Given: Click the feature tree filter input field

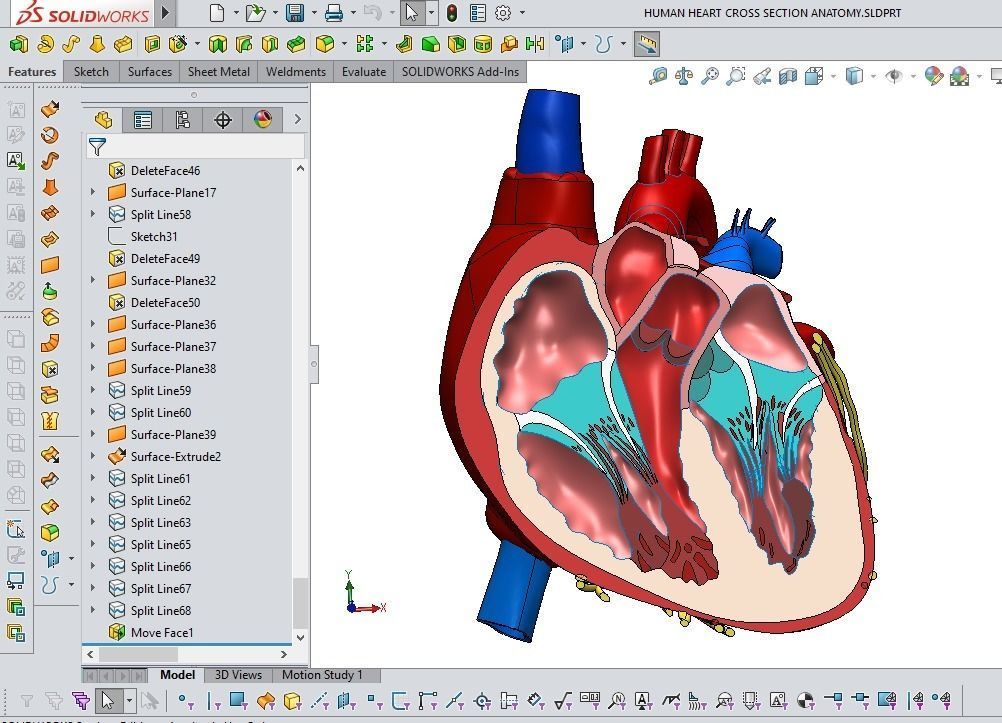Looking at the screenshot, I should (x=196, y=146).
